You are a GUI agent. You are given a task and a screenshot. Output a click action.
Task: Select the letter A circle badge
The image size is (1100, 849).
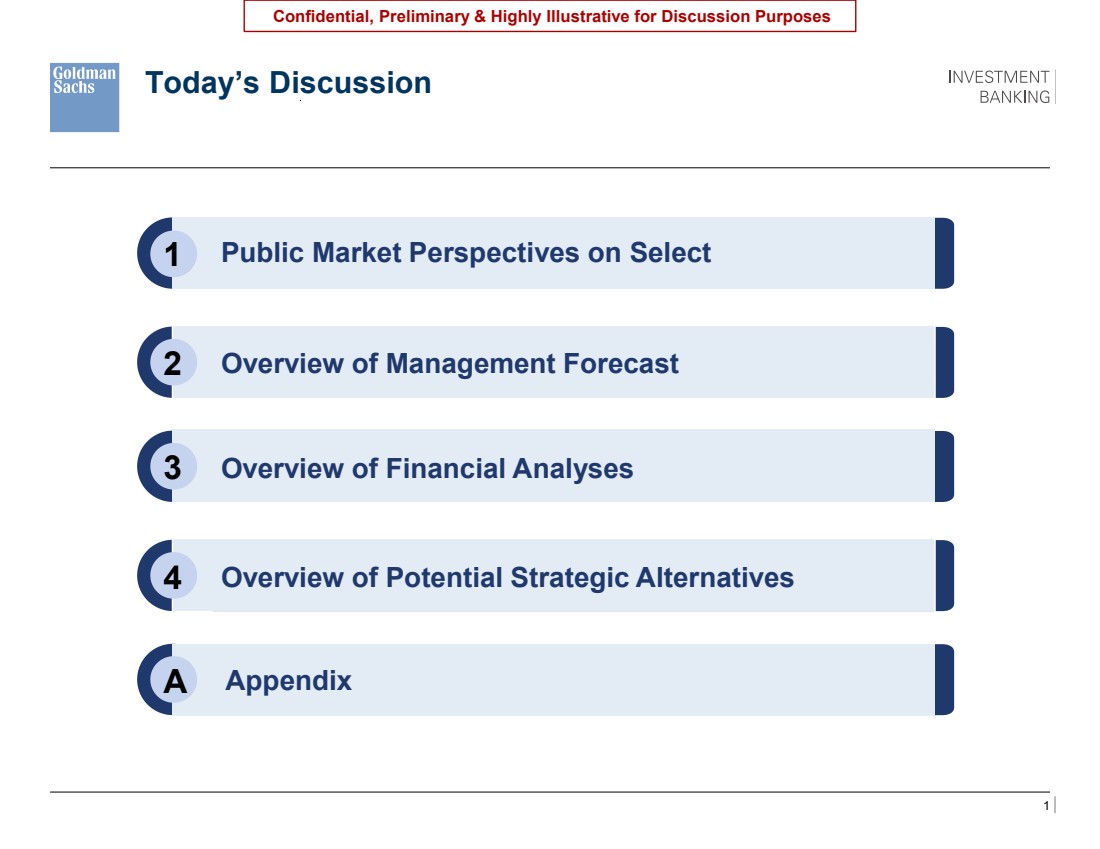click(x=172, y=680)
